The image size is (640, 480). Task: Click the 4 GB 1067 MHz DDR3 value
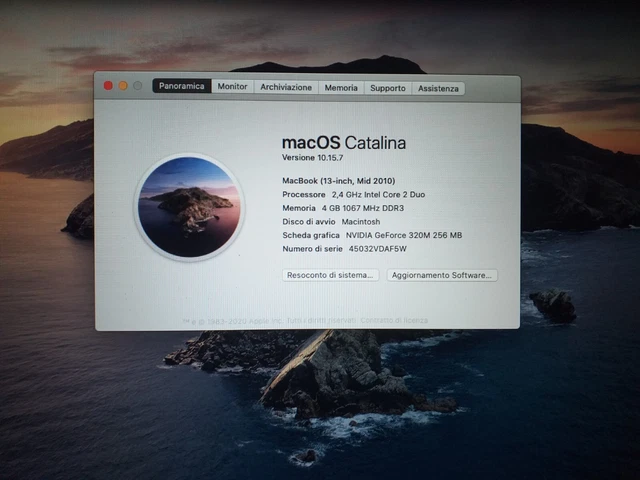pos(363,208)
